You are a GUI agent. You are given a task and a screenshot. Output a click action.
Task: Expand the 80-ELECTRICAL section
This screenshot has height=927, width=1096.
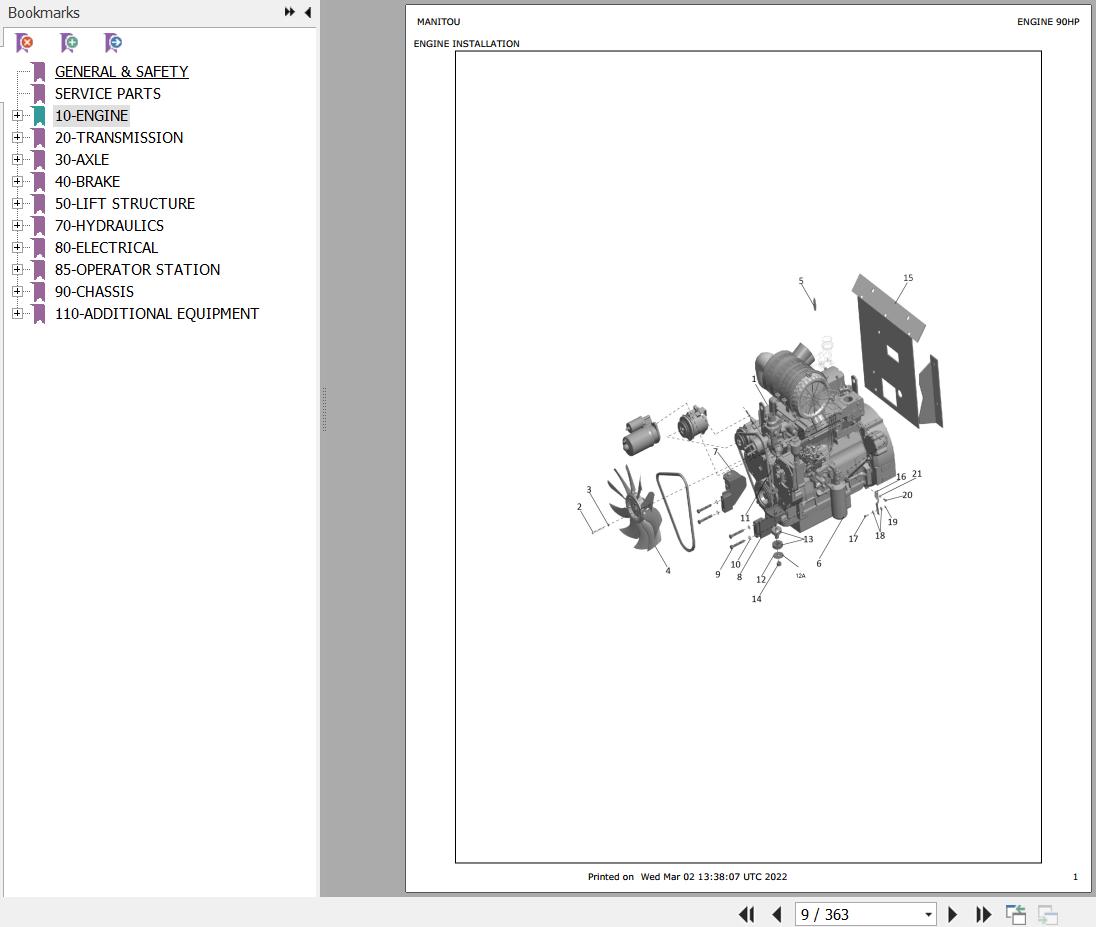coord(18,247)
